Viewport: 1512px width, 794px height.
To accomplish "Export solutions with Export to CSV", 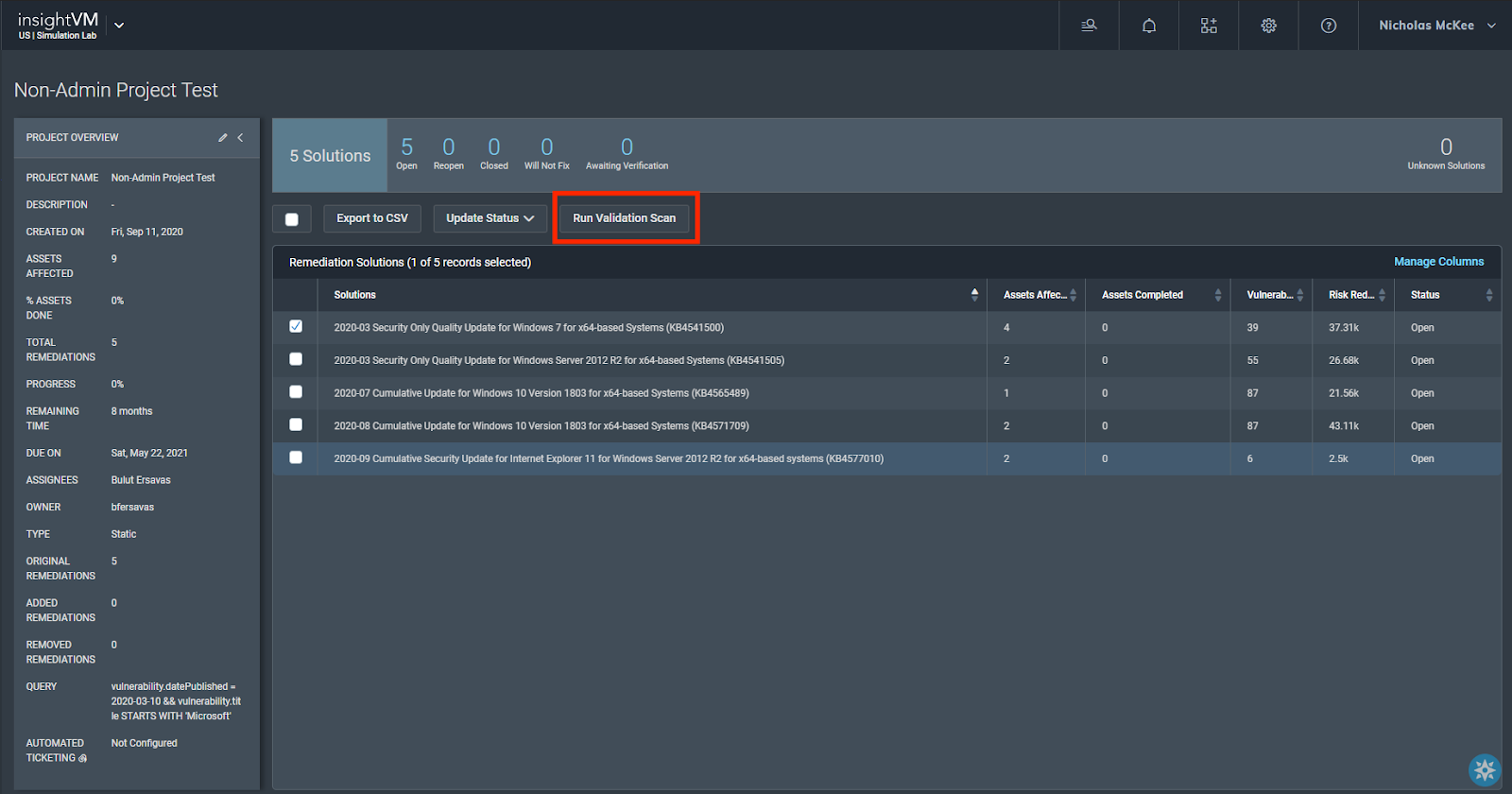I will 372,218.
